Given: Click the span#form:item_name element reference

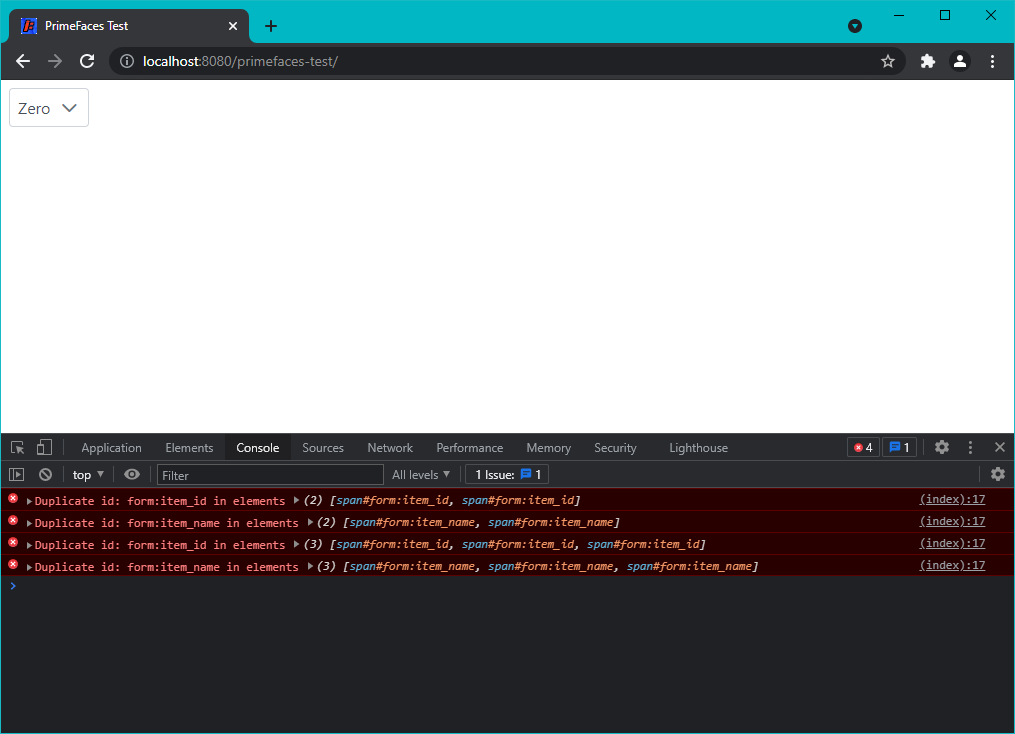Looking at the screenshot, I should click(398, 522).
